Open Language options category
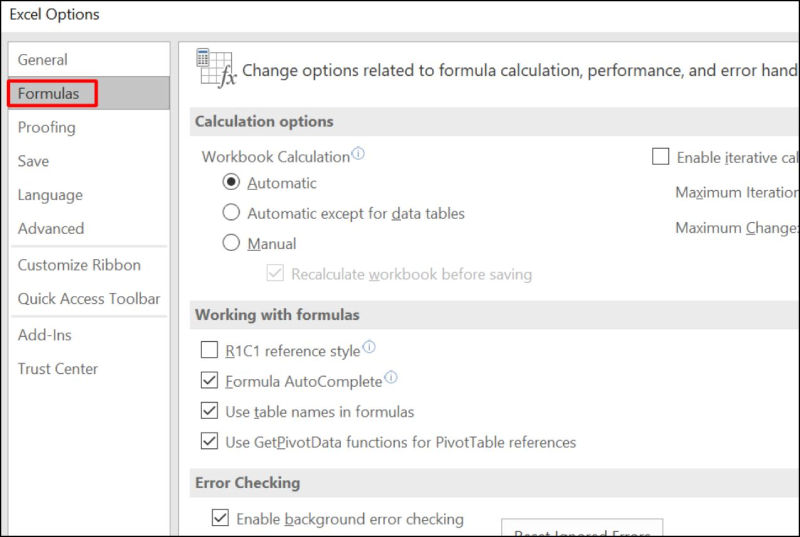The width and height of the screenshot is (800, 537). point(89,195)
